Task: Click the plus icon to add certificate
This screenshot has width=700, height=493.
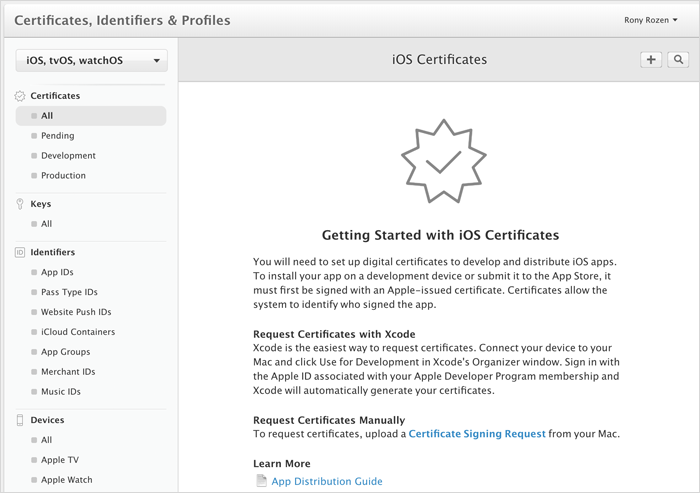Action: (x=651, y=59)
